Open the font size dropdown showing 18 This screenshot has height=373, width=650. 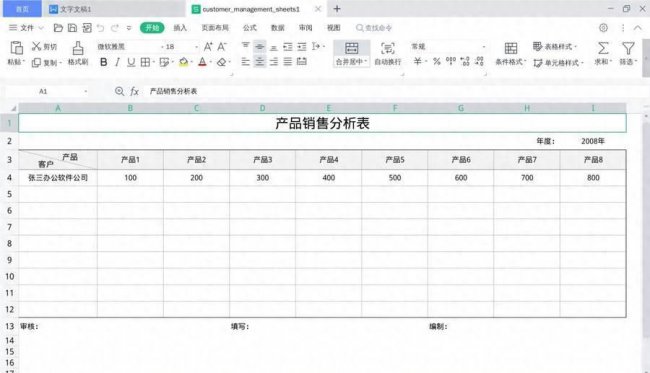182,46
